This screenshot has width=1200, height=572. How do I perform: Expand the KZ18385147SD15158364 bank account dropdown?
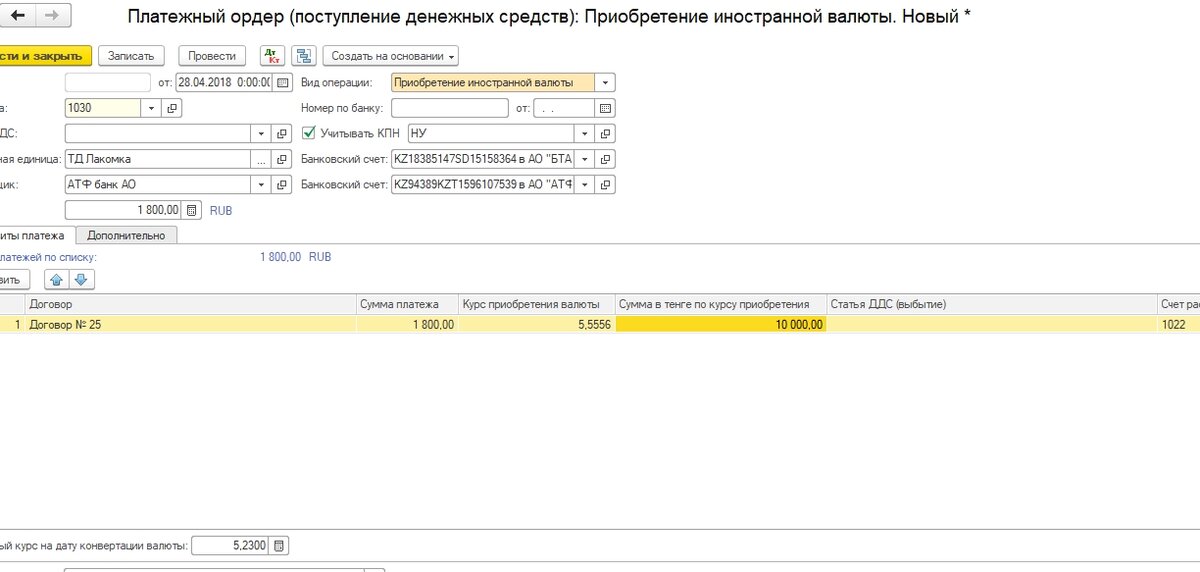coord(584,159)
